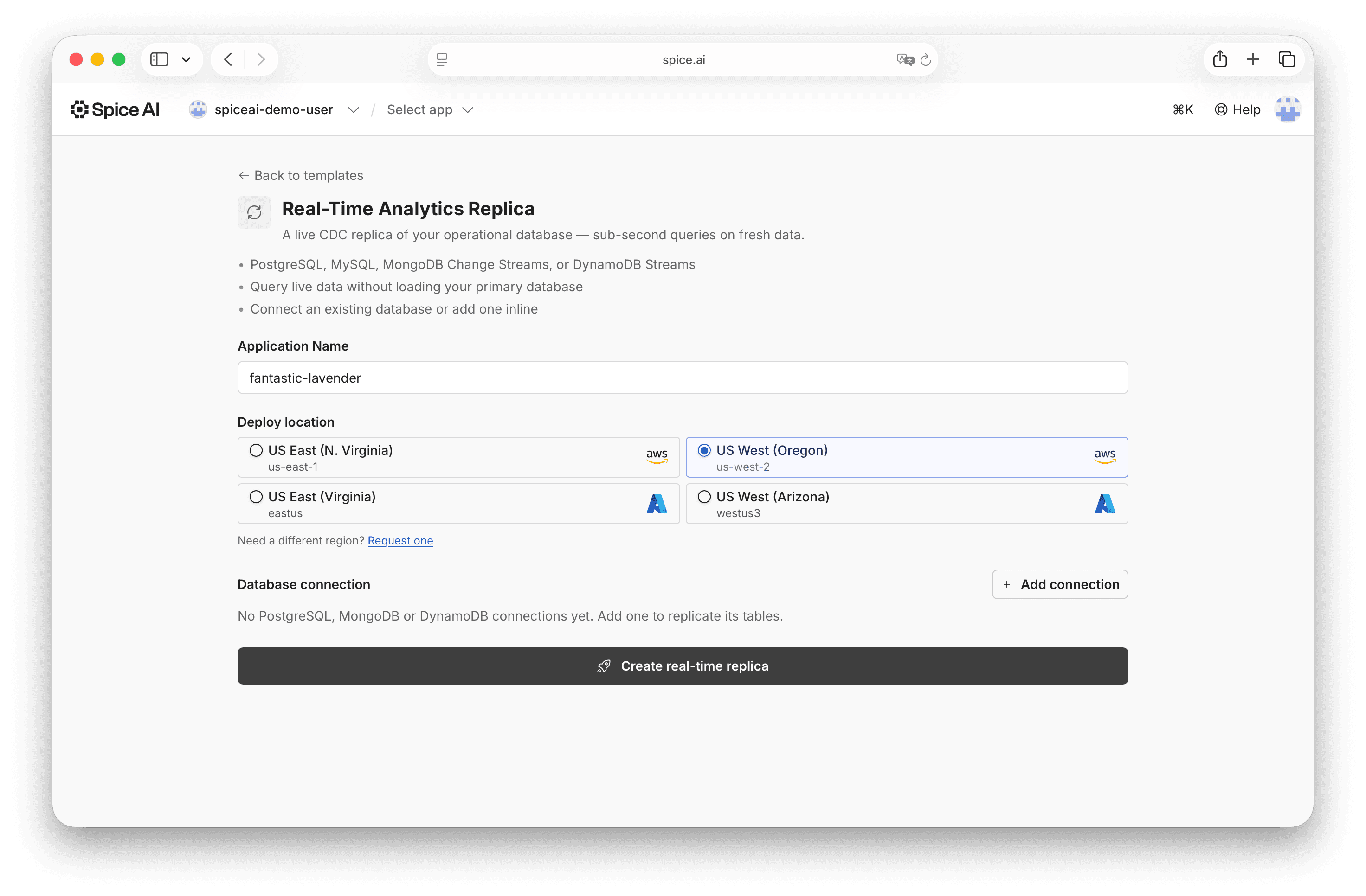This screenshot has height=896, width=1366.
Task: Click the Real-Time Analytics Replica heading
Action: 408,209
